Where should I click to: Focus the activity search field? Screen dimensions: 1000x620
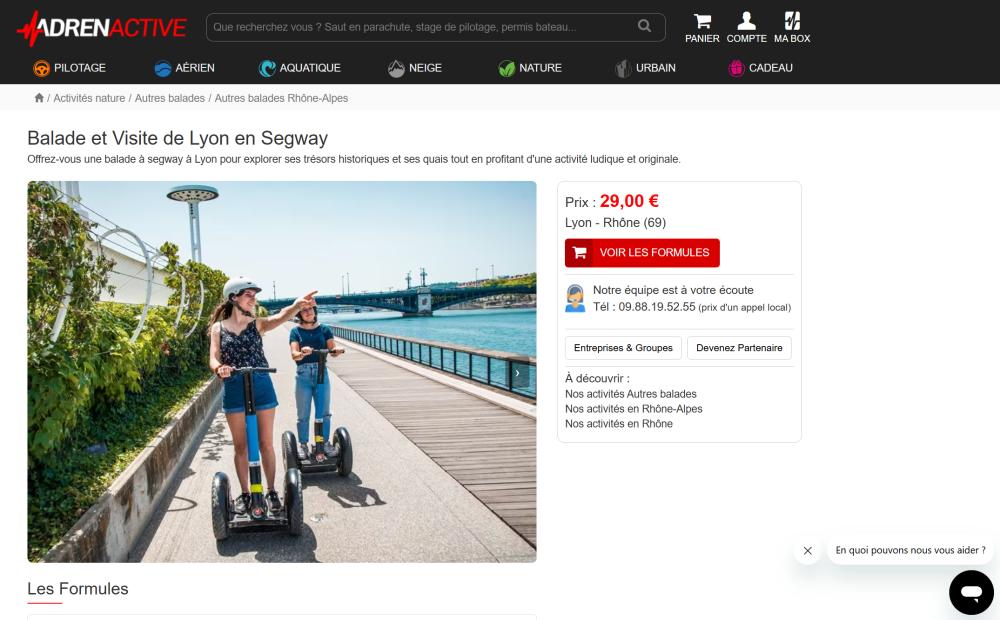(x=420, y=27)
